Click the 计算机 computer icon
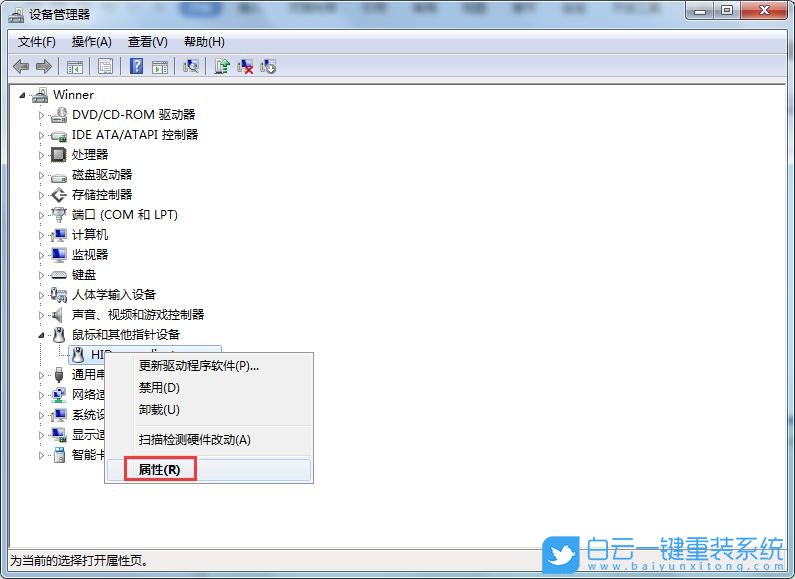Screen dimensions: 795x579 point(59,235)
